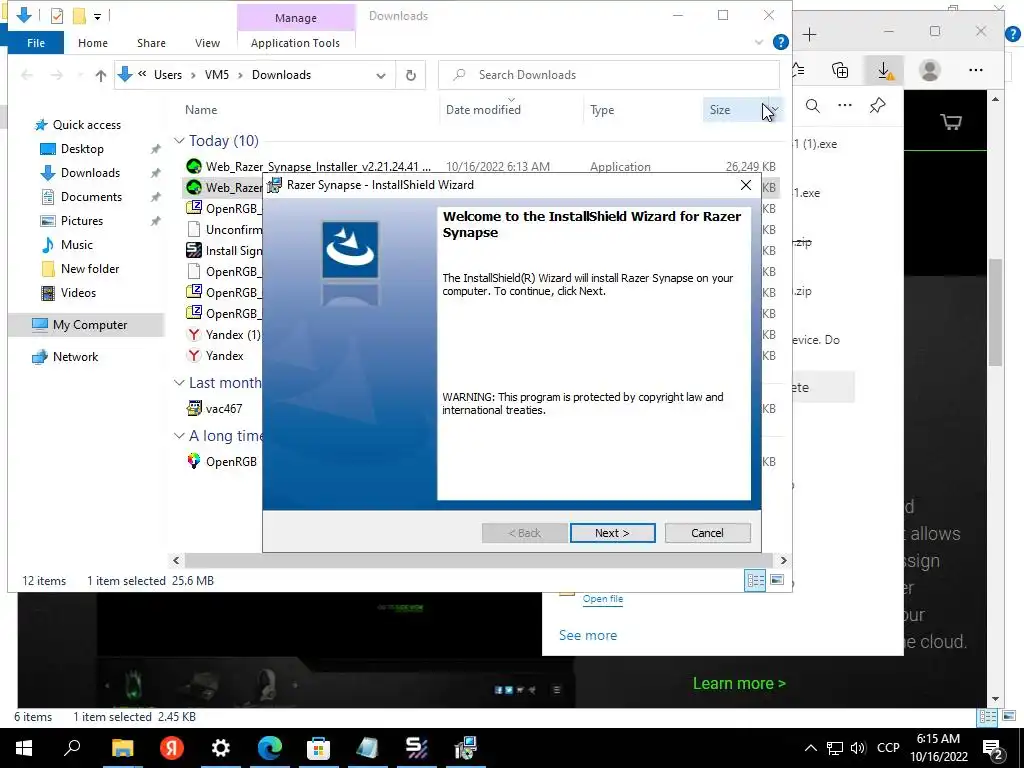
Task: Open the Windows Start menu
Action: tap(24, 748)
